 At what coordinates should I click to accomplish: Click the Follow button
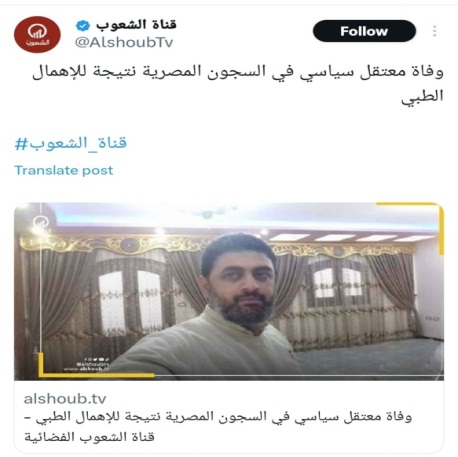coord(364,31)
